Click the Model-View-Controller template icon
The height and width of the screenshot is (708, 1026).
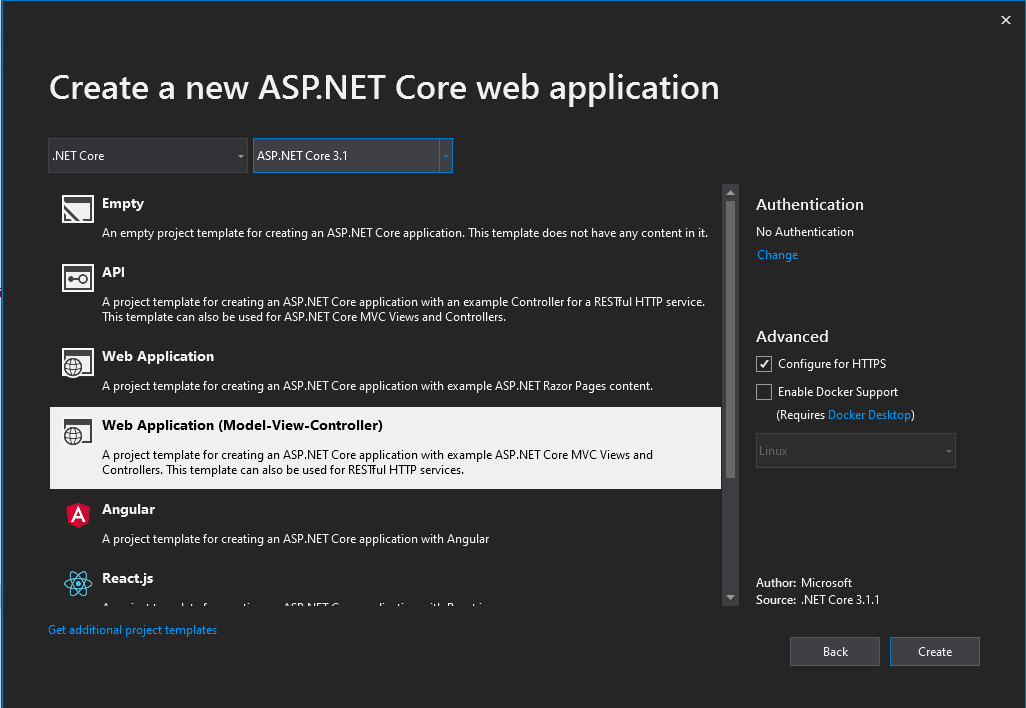[x=78, y=431]
